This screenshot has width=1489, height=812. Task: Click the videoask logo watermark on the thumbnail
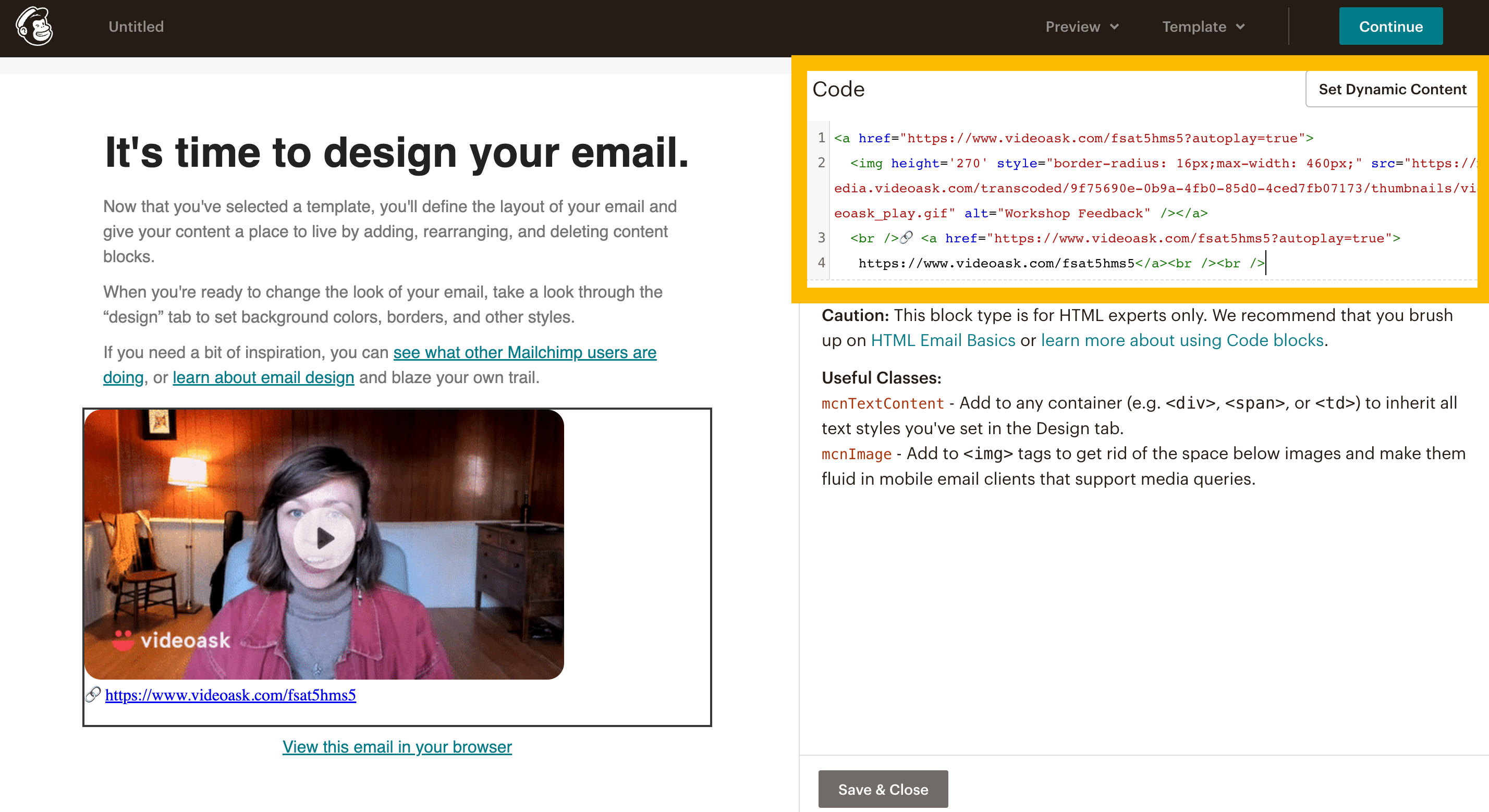point(171,640)
